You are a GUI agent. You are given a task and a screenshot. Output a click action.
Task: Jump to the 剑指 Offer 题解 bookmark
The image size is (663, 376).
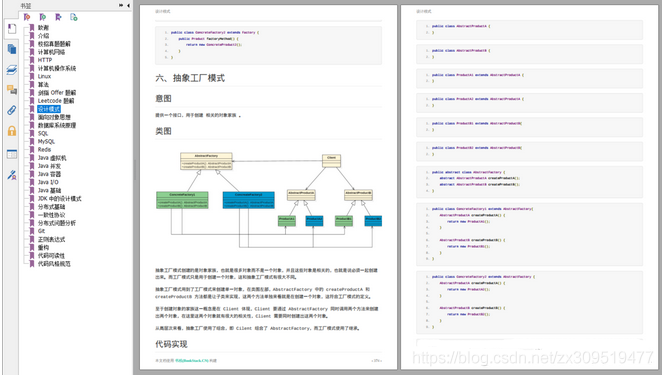[x=57, y=93]
